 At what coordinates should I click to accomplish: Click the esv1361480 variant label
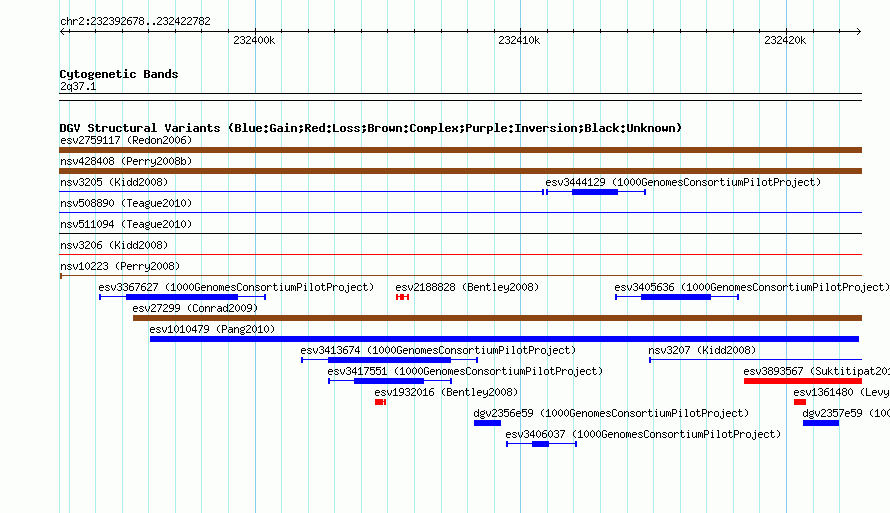[x=842, y=392]
